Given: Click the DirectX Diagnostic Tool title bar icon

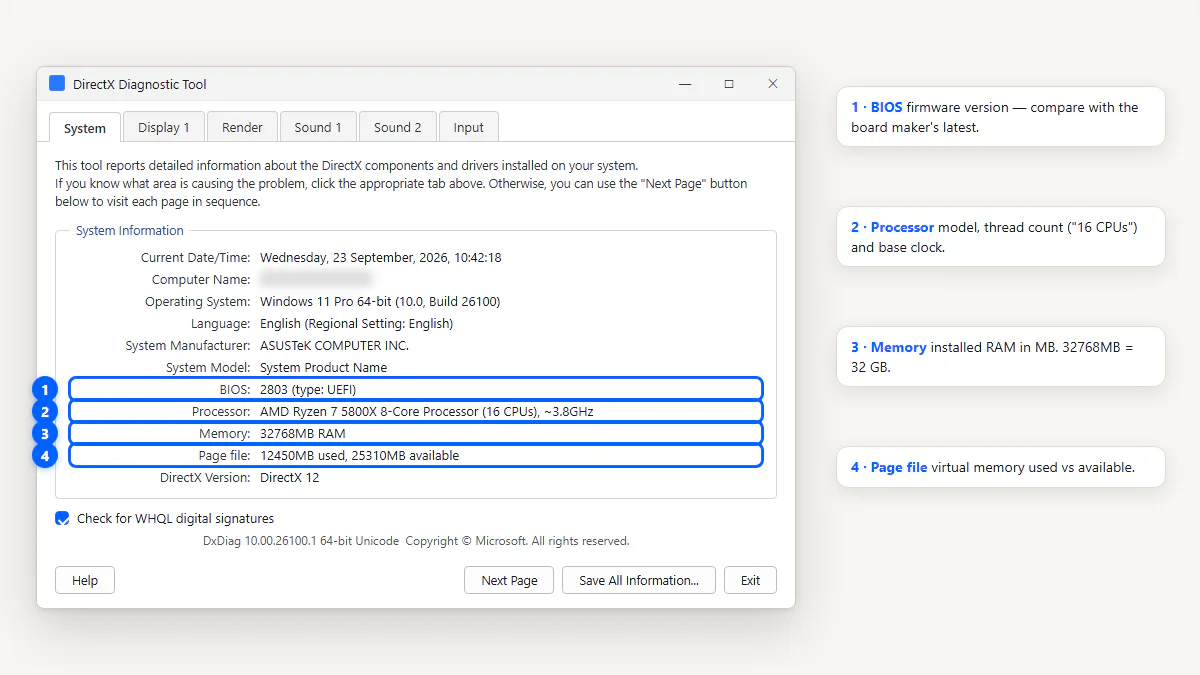Looking at the screenshot, I should click(x=57, y=84).
